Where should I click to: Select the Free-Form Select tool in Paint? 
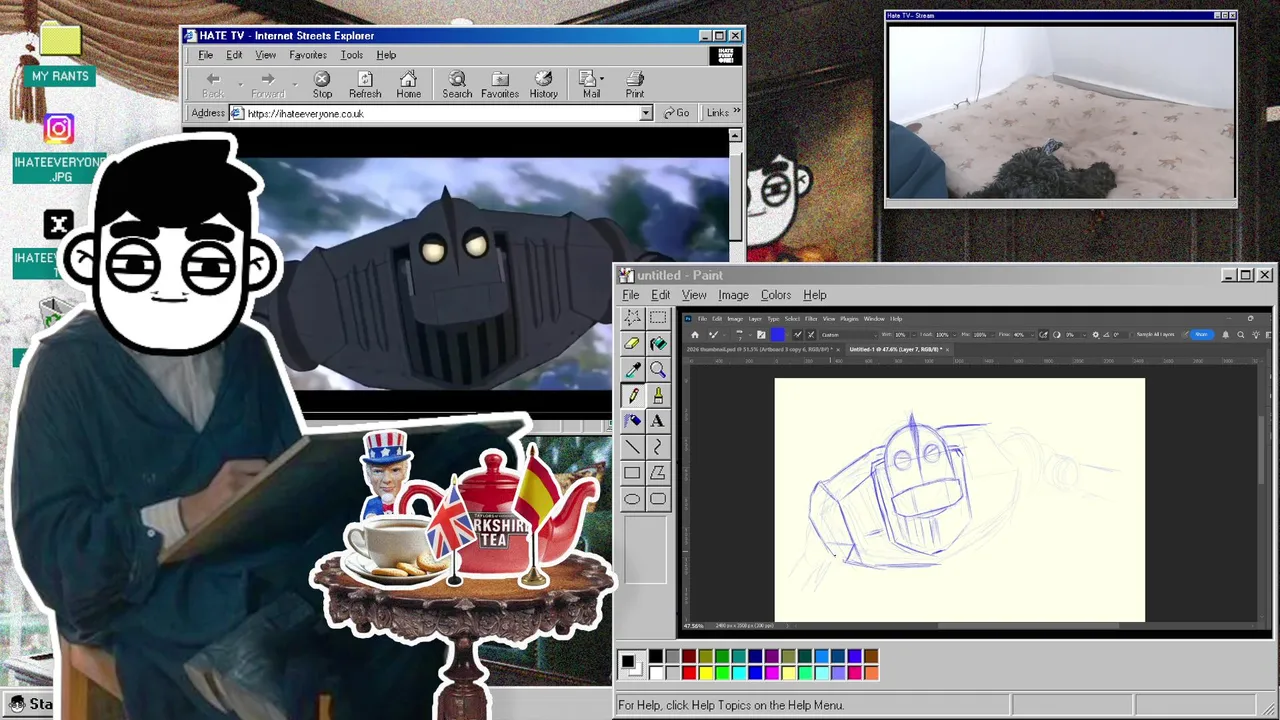(632, 318)
